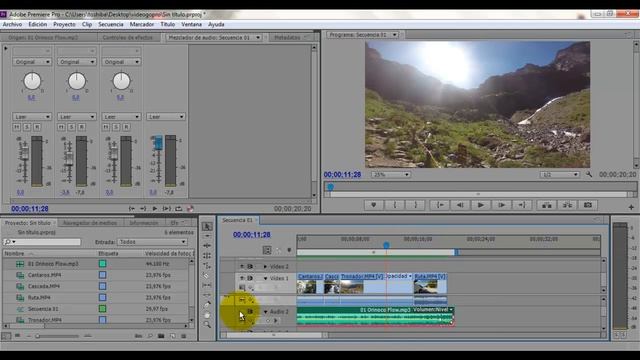Open first channel Original output dropdown

(32, 62)
